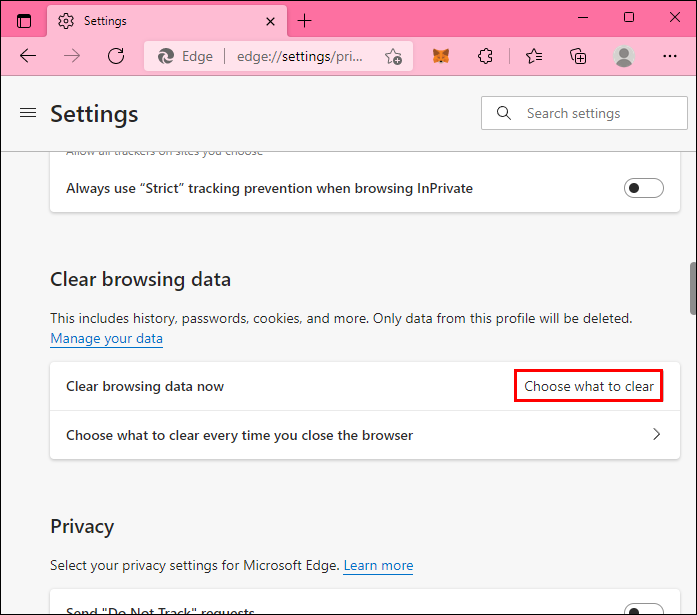This screenshot has width=697, height=615.
Task: Open the Extensions puzzle icon
Action: tap(486, 56)
